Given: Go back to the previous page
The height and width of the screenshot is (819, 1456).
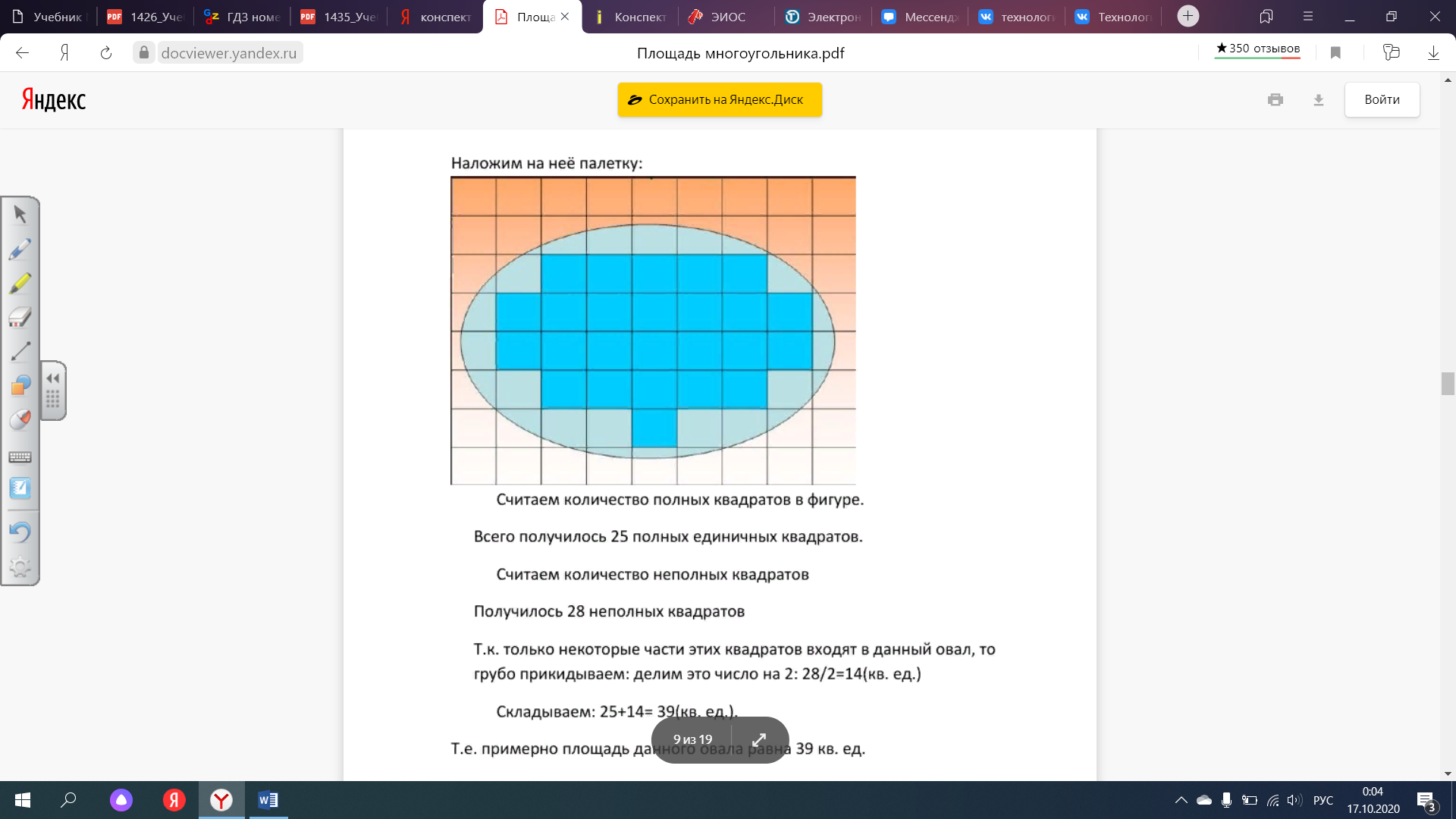Looking at the screenshot, I should coord(22,52).
